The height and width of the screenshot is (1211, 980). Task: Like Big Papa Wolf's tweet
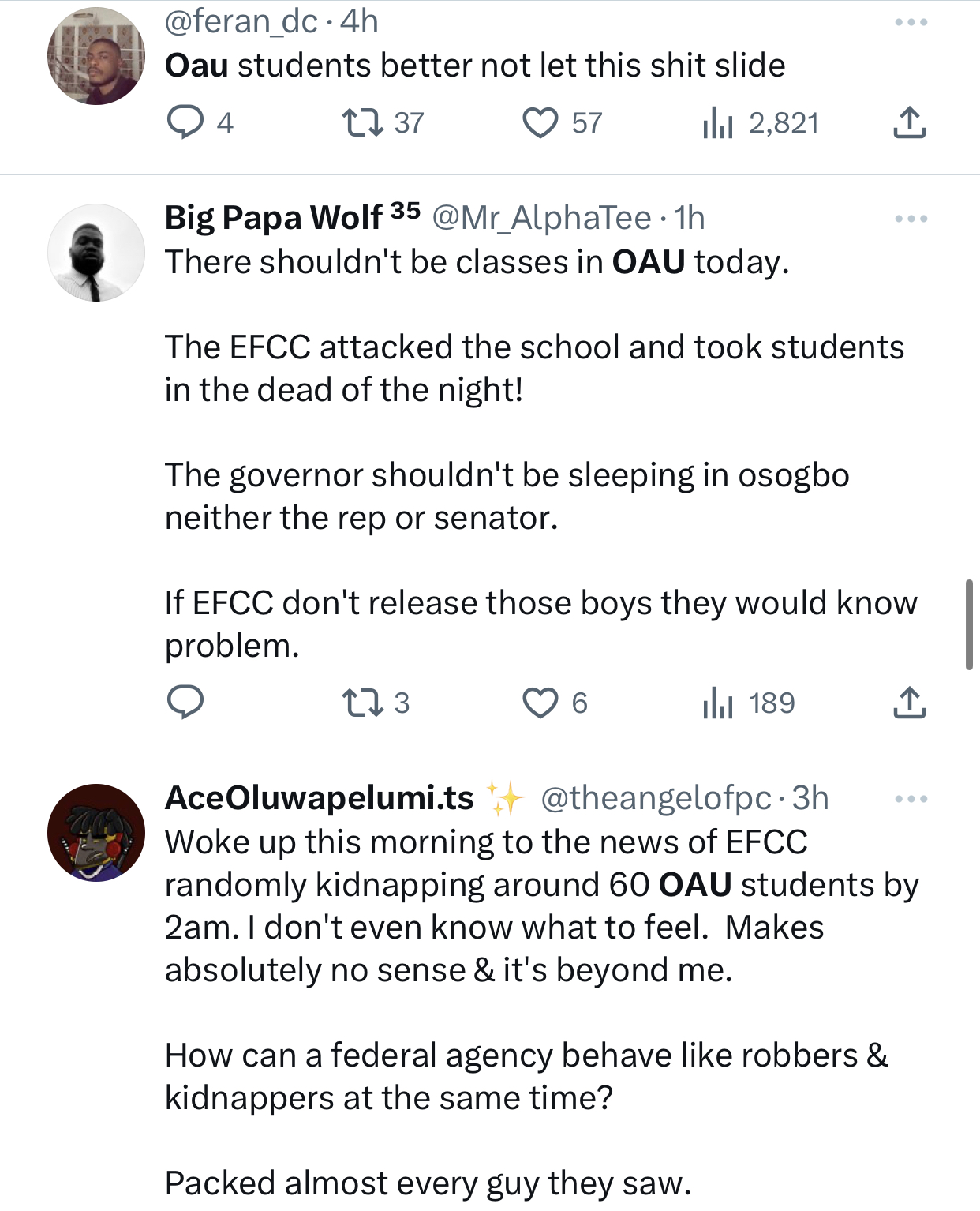point(540,703)
